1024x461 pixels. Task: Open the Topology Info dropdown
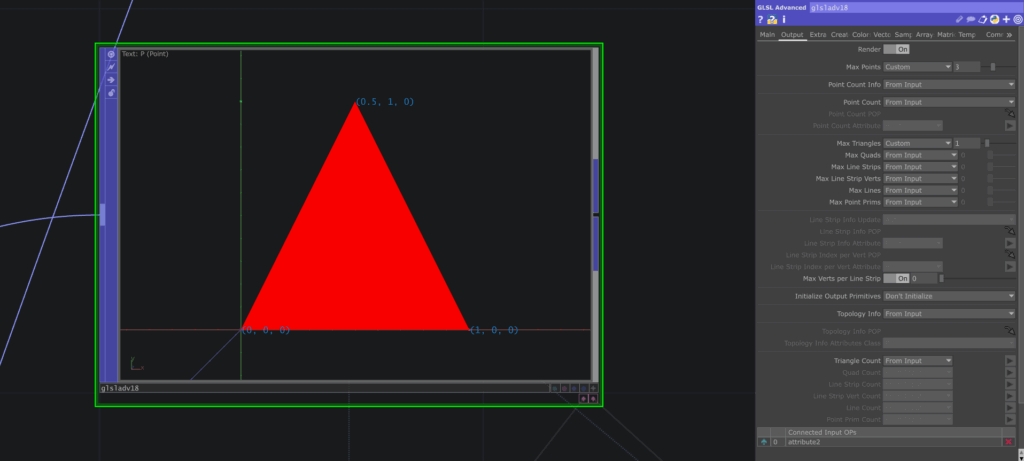[949, 314]
